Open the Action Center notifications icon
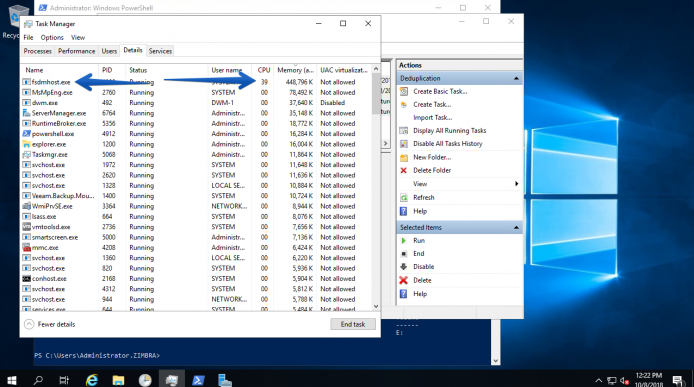The width and height of the screenshot is (694, 387). coord(677,380)
